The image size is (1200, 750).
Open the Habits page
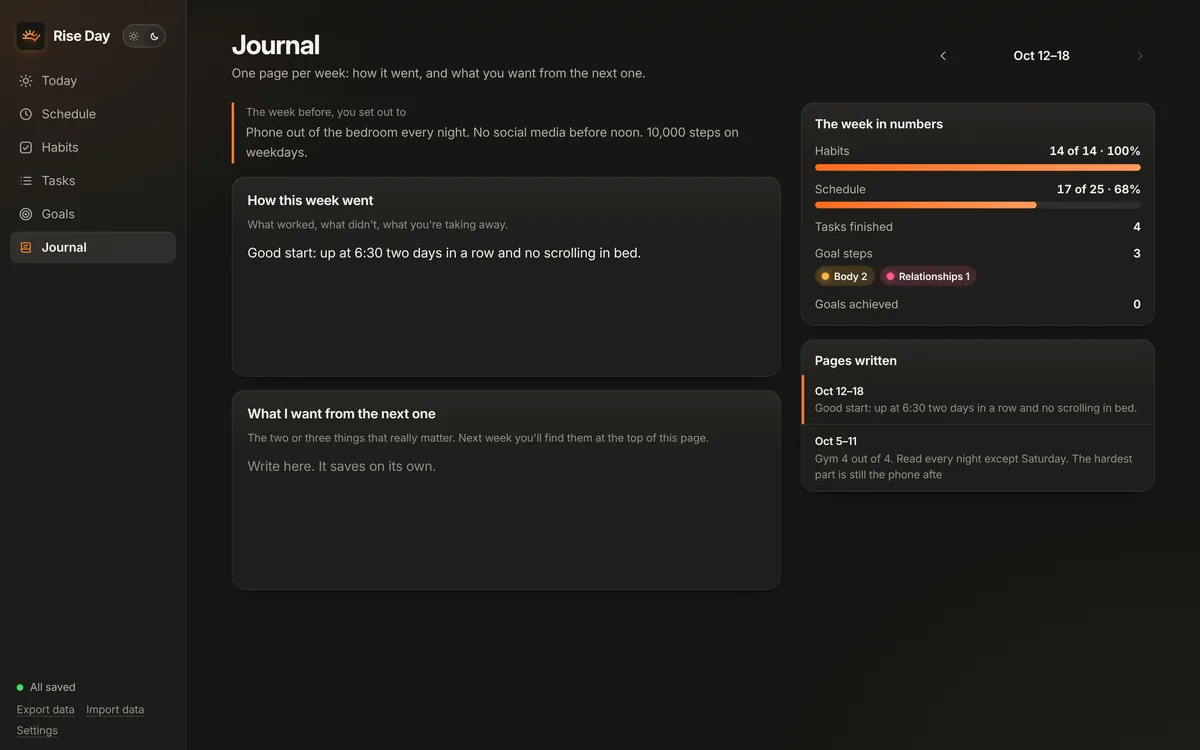click(93, 147)
